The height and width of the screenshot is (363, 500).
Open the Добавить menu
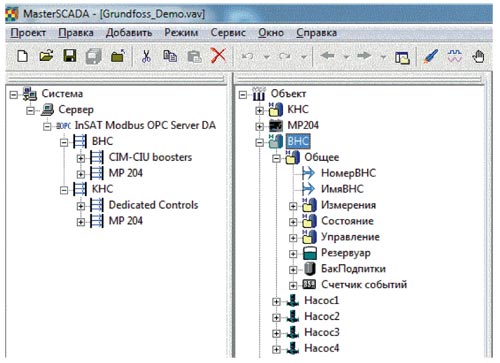click(129, 33)
